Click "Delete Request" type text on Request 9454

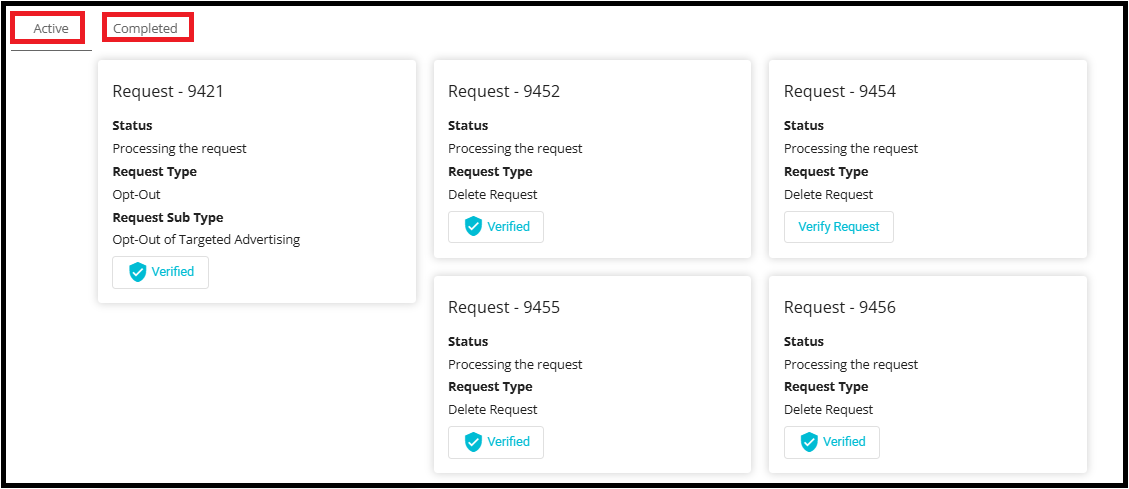pyautogui.click(x=828, y=195)
